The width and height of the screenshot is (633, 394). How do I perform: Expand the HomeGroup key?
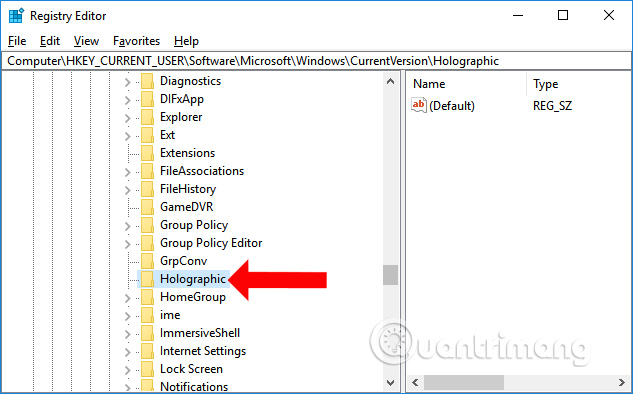click(128, 298)
